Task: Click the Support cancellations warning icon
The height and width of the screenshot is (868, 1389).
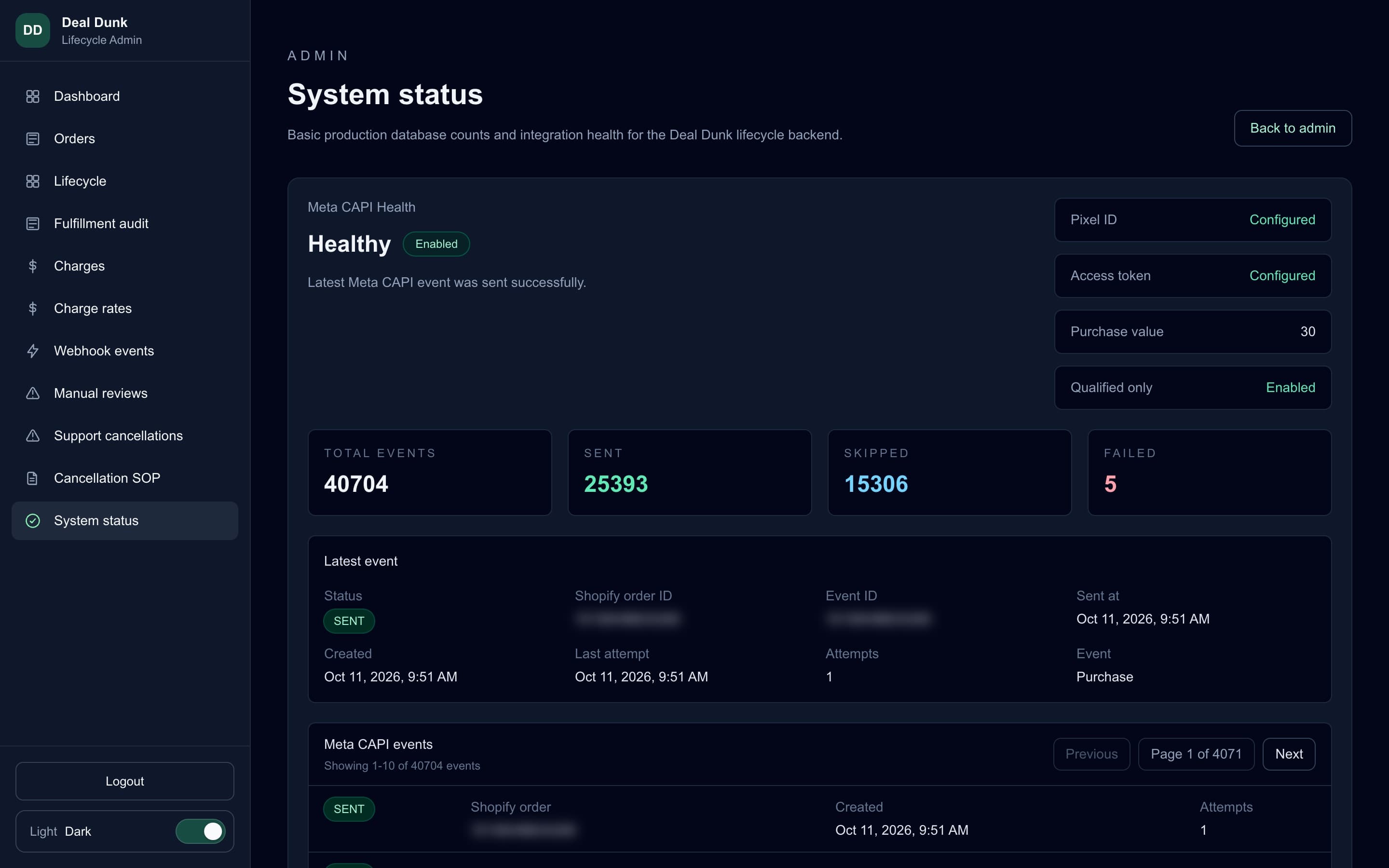Action: point(33,436)
